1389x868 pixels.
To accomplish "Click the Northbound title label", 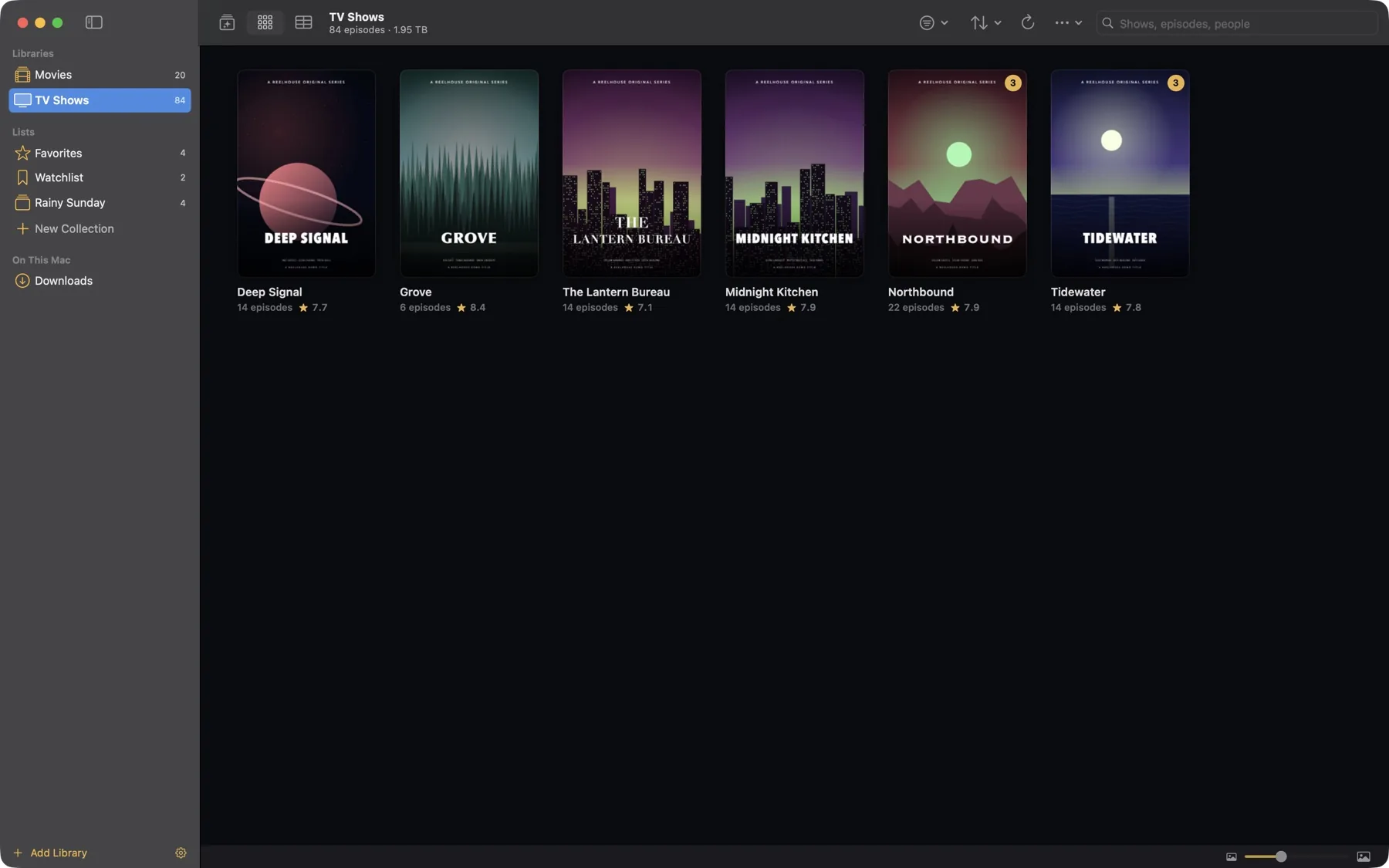I will pos(921,292).
